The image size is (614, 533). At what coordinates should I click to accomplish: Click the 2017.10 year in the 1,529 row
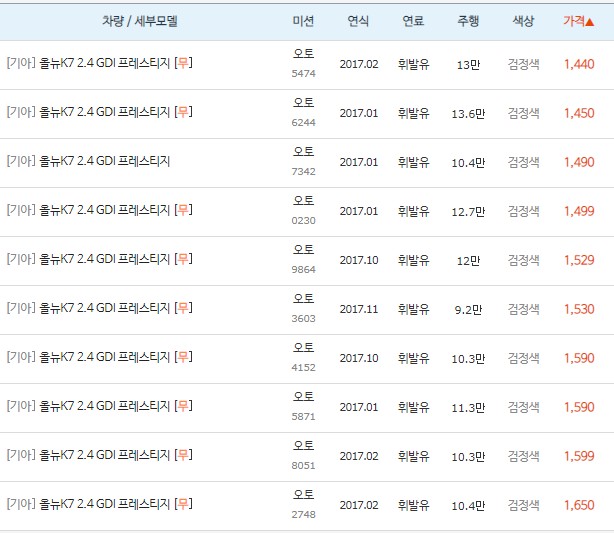tap(359, 260)
